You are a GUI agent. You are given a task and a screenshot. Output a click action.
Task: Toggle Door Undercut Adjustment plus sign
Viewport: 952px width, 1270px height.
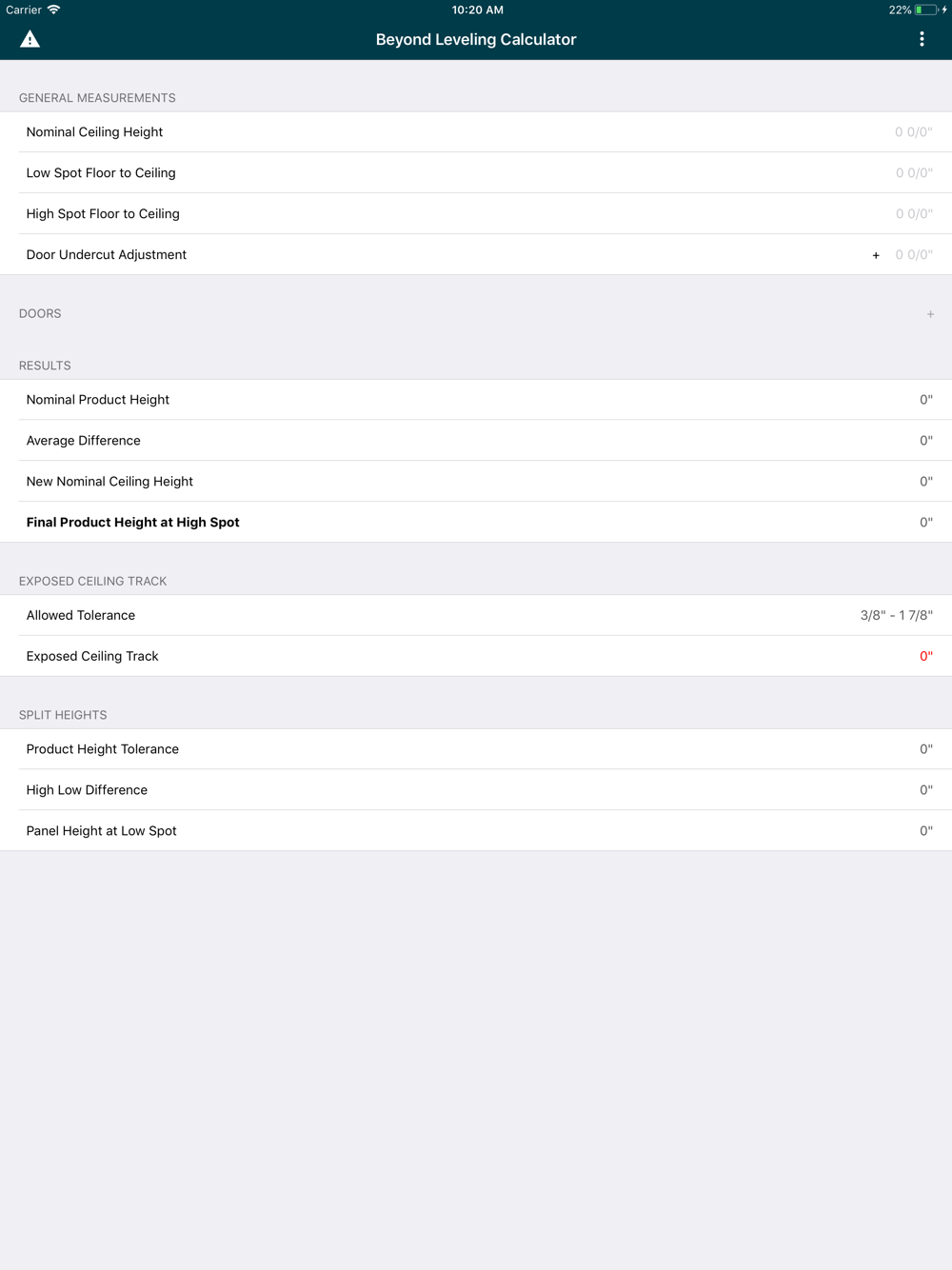point(876,255)
